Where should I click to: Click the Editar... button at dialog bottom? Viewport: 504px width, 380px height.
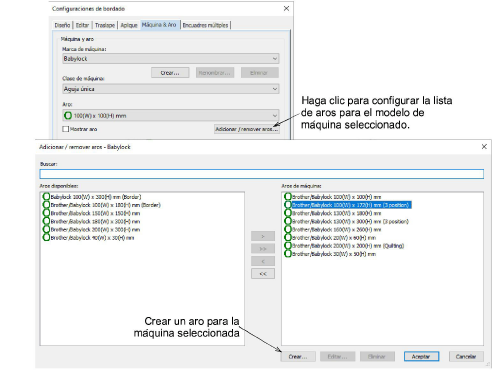tap(337, 357)
